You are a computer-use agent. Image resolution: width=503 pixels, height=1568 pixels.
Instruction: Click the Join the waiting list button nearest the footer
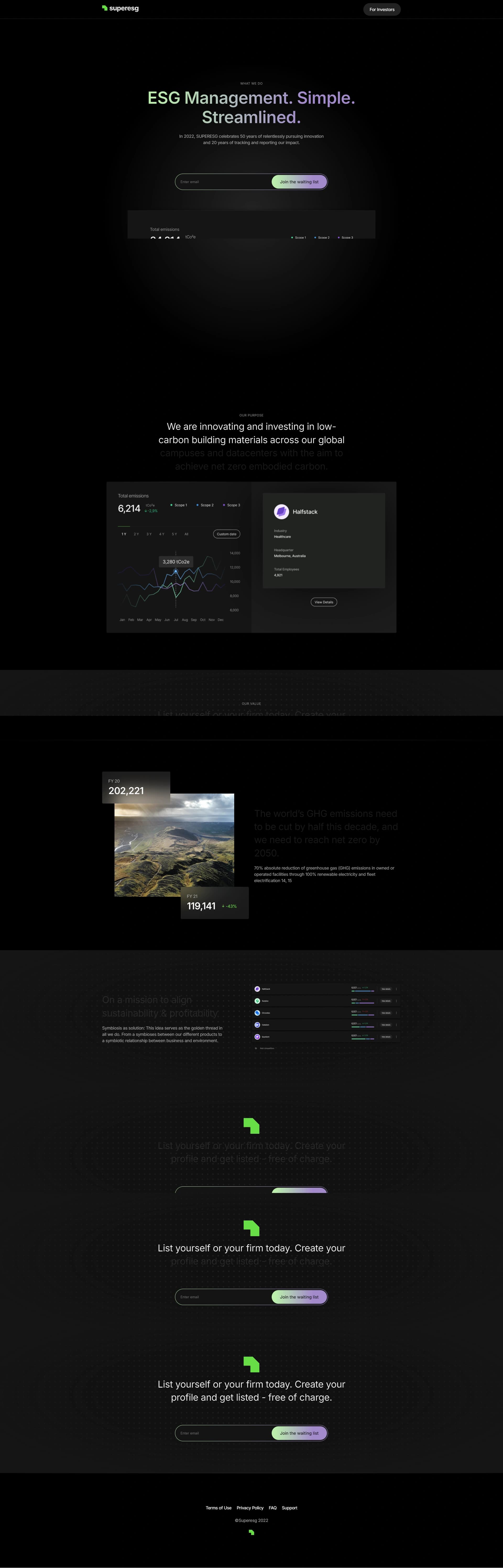(x=299, y=1433)
